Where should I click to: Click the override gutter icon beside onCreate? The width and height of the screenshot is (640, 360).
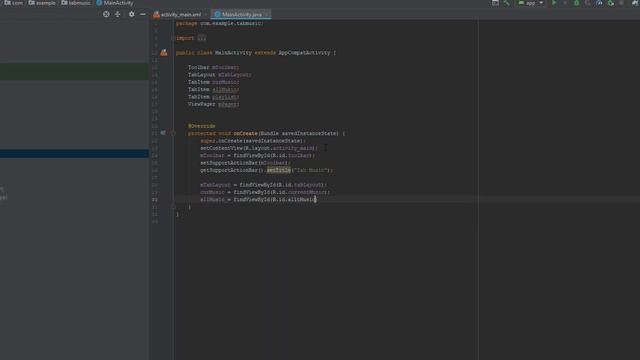163,133
